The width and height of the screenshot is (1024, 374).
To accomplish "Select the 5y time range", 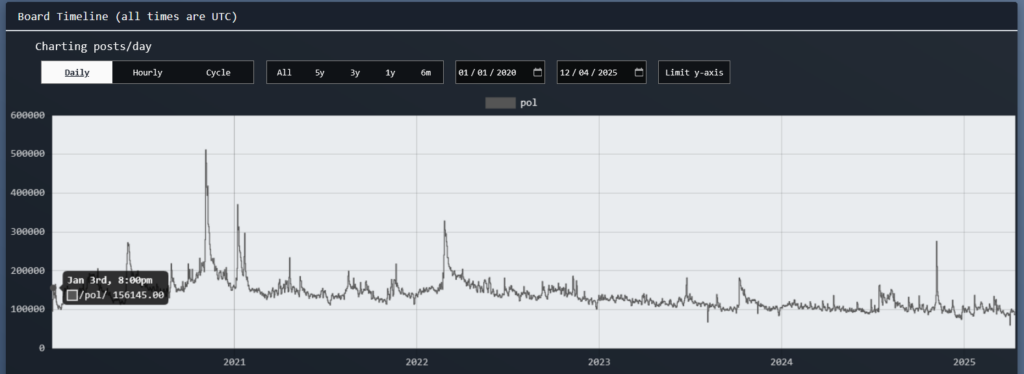I will click(x=319, y=72).
